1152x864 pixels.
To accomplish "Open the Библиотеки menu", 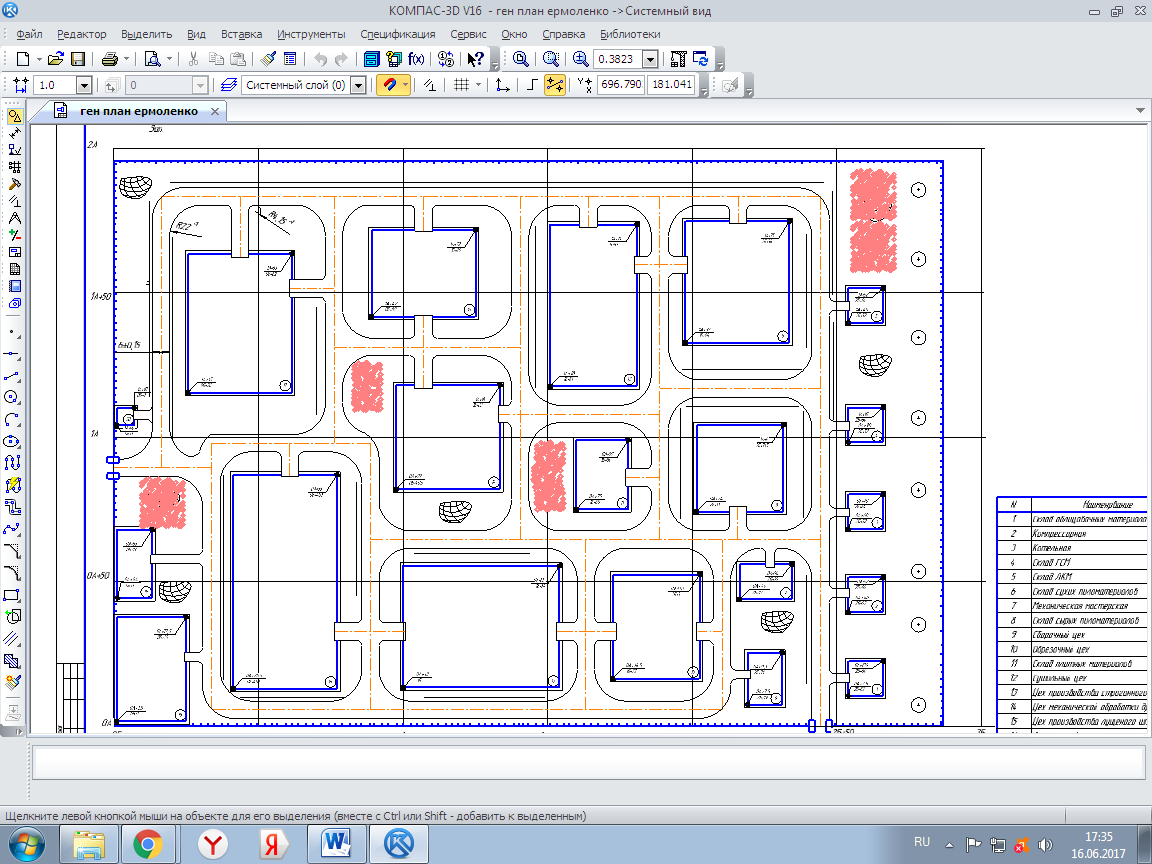I will point(630,34).
